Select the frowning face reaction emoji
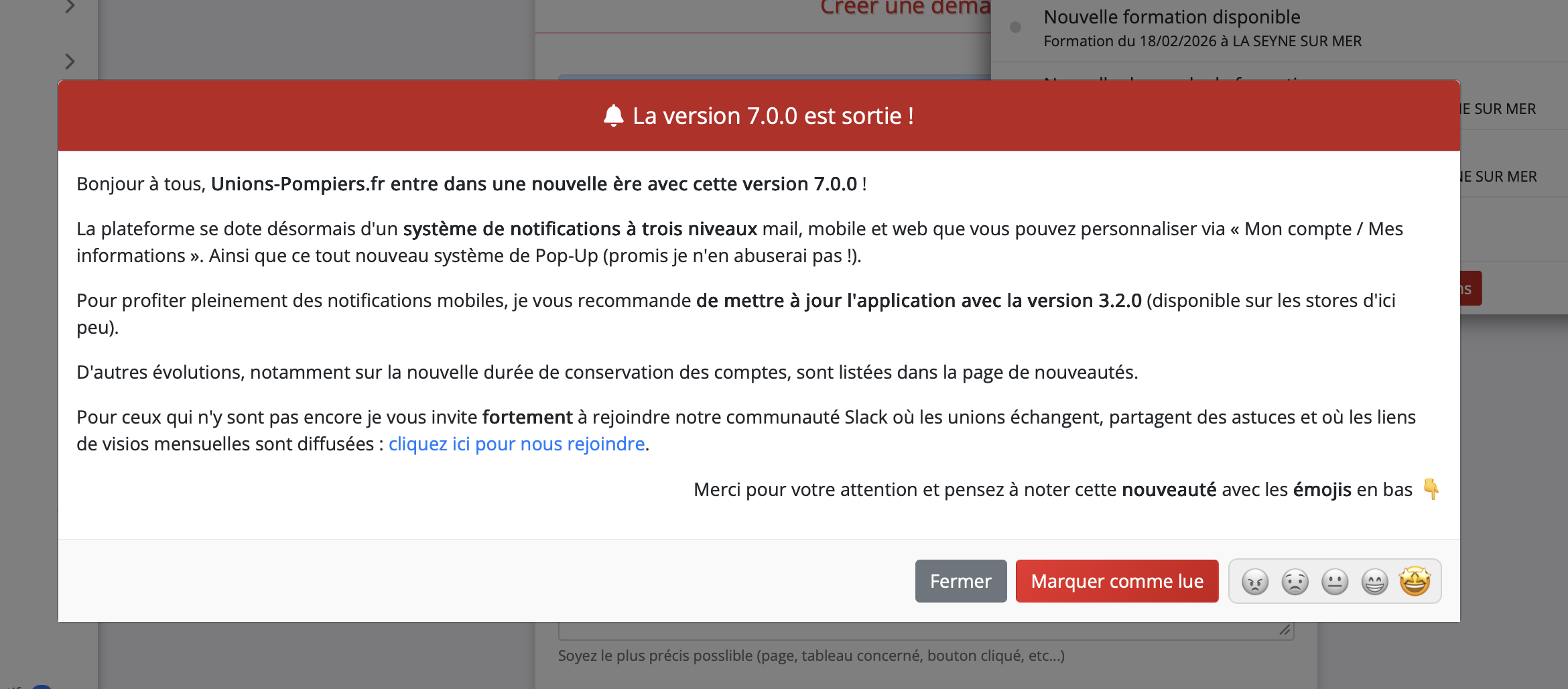This screenshot has width=1568, height=689. tap(1295, 582)
